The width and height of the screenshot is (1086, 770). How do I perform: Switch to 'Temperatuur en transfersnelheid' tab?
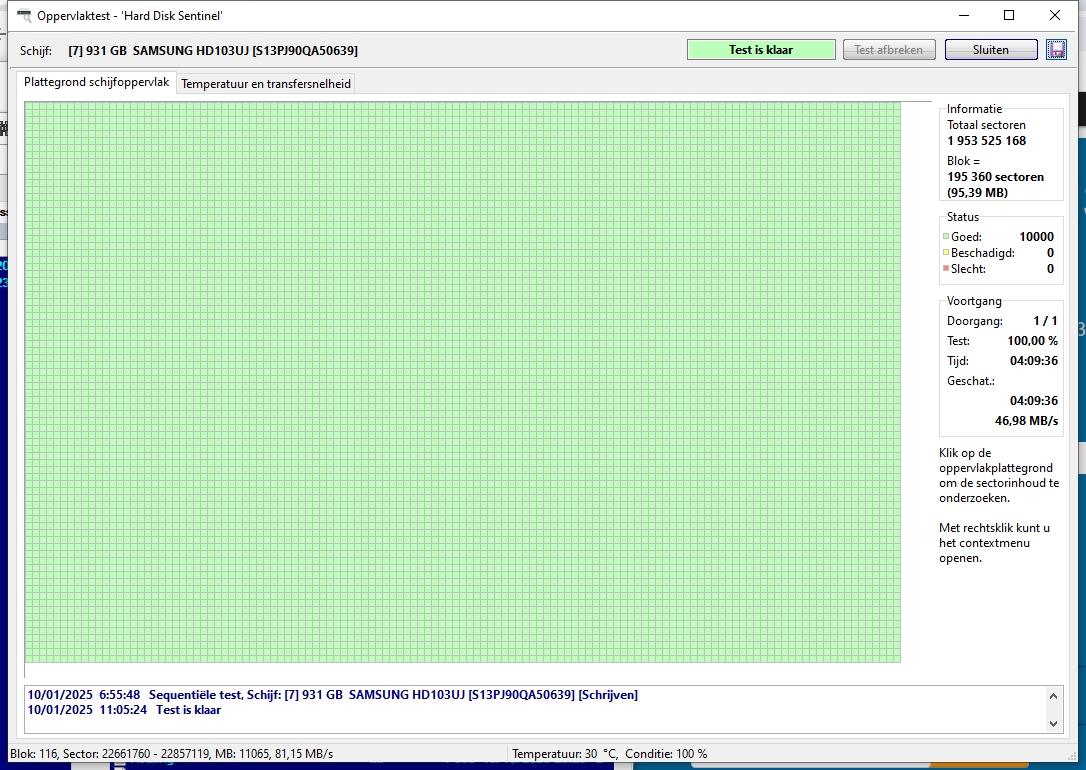click(266, 84)
